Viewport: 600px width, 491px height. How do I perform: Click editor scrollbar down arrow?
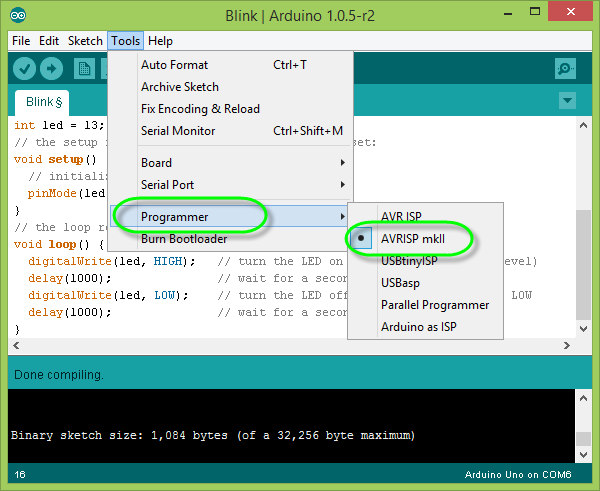pyautogui.click(x=584, y=328)
